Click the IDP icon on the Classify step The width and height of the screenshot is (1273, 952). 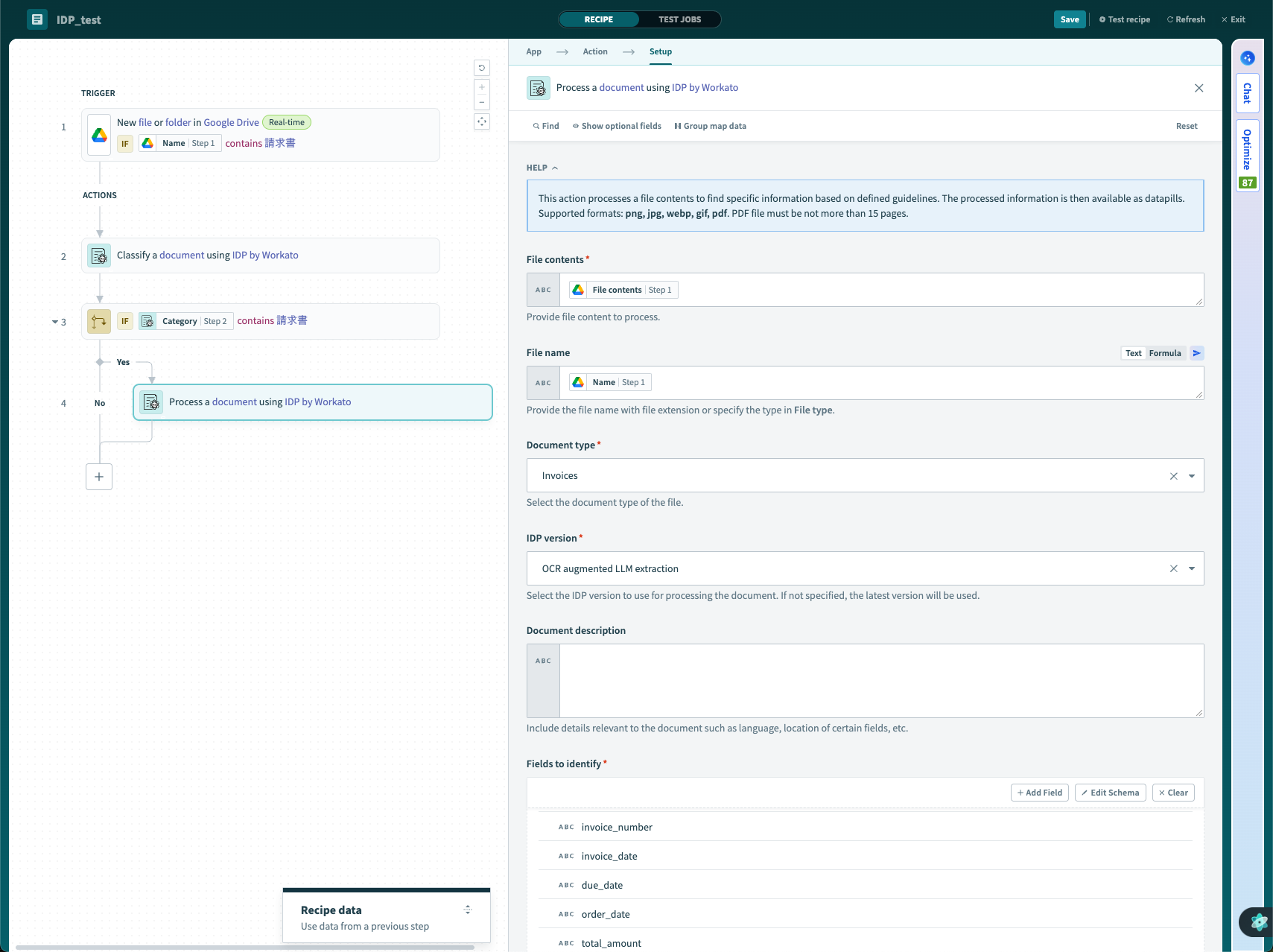pyautogui.click(x=99, y=256)
